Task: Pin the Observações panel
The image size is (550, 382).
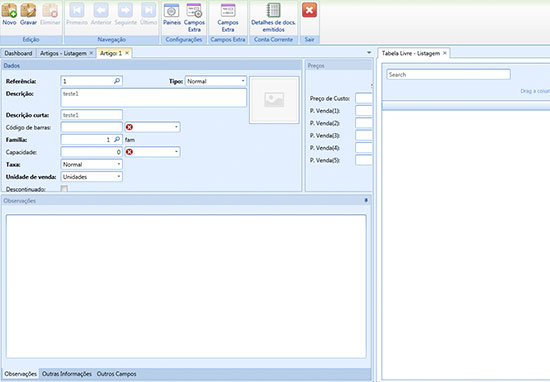Action: pyautogui.click(x=366, y=201)
